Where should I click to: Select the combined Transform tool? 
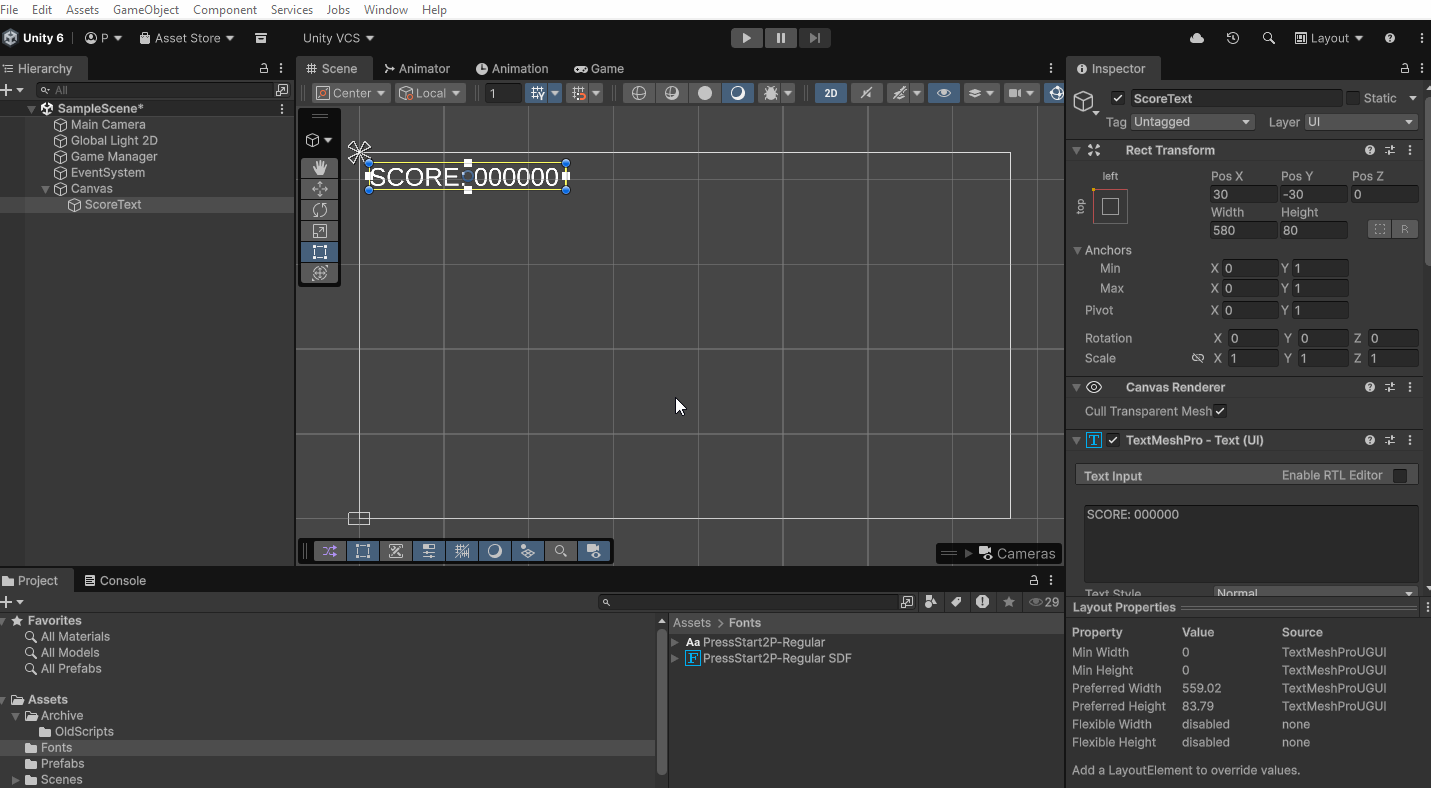pos(320,273)
